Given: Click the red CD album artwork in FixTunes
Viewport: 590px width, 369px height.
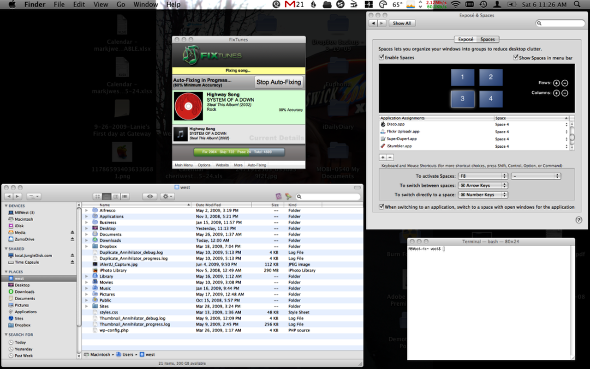Looking at the screenshot, I should click(189, 106).
